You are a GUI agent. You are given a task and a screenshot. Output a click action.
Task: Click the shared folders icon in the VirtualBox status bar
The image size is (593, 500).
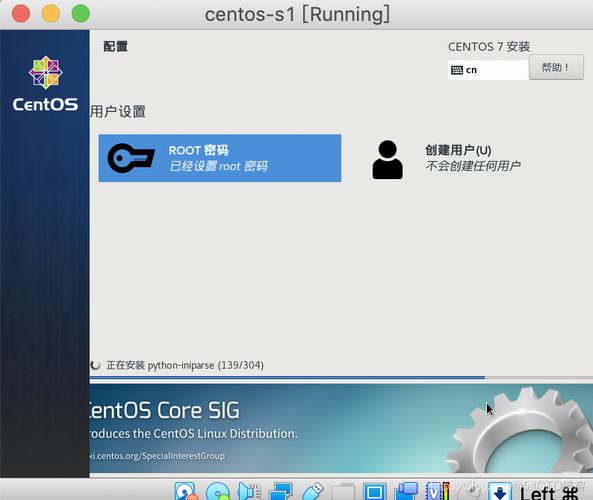(343, 491)
